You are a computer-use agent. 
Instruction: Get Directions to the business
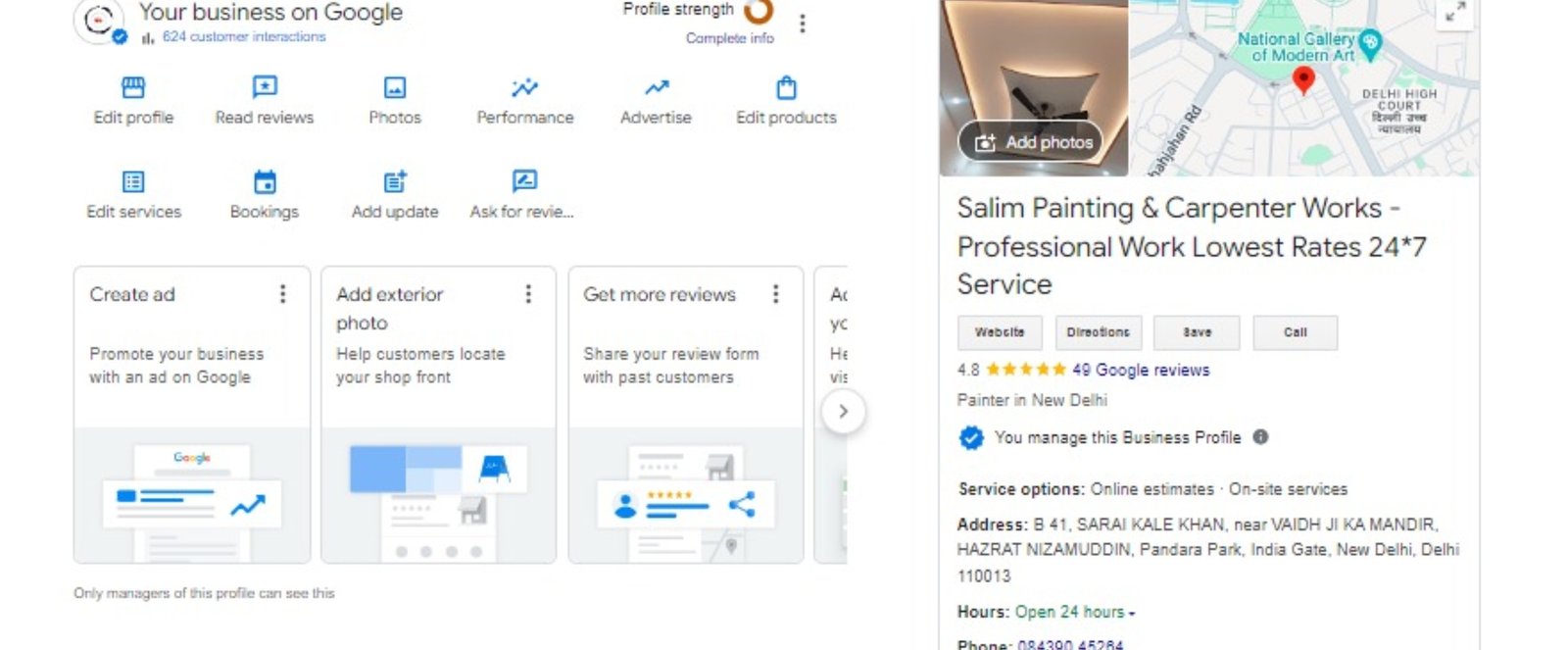coord(1098,332)
